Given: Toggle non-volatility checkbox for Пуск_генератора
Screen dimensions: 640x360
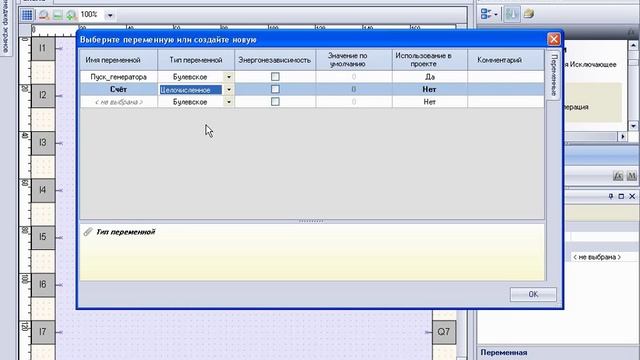Looking at the screenshot, I should pyautogui.click(x=275, y=77).
